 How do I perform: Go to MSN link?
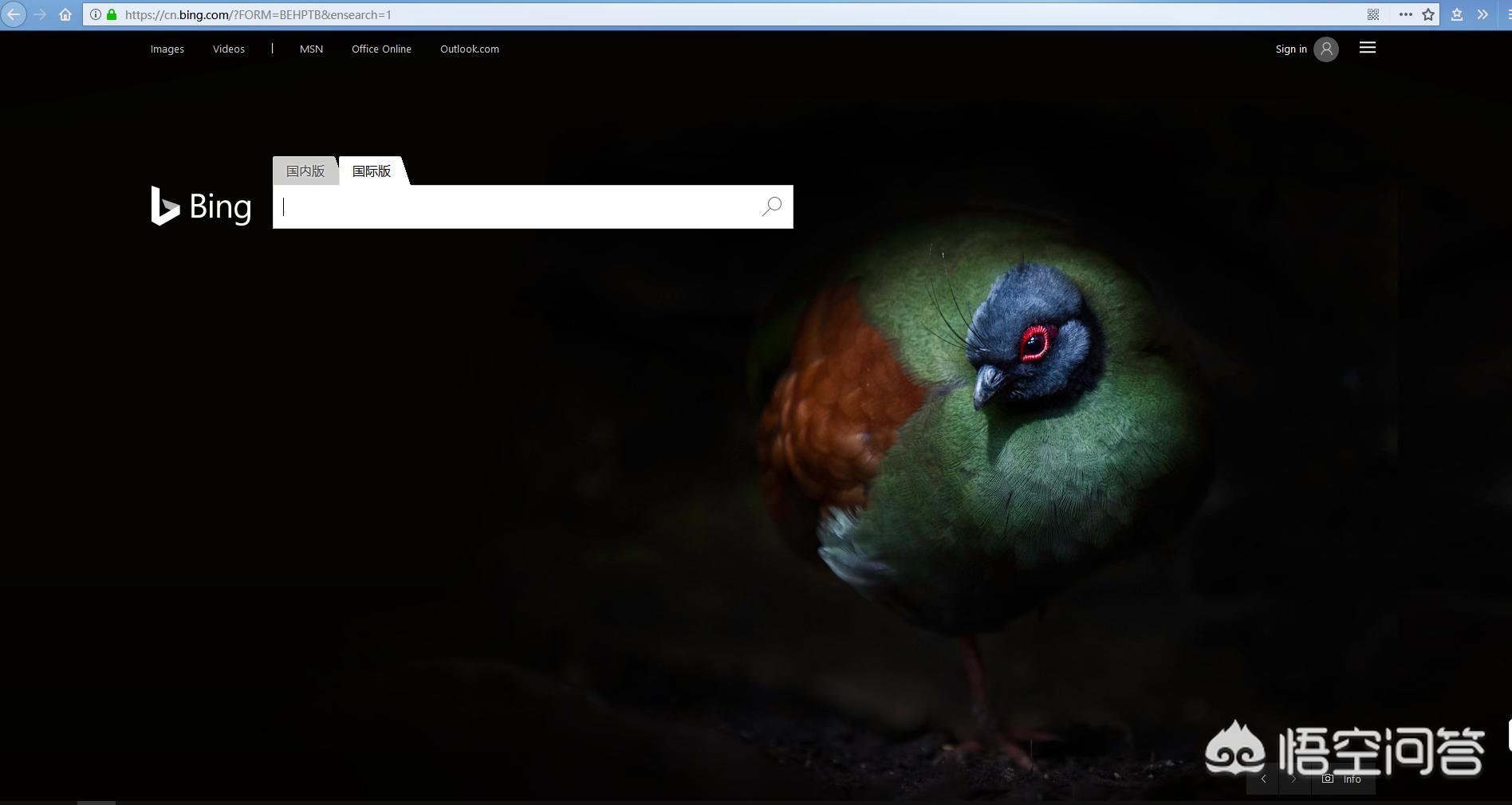click(x=311, y=49)
